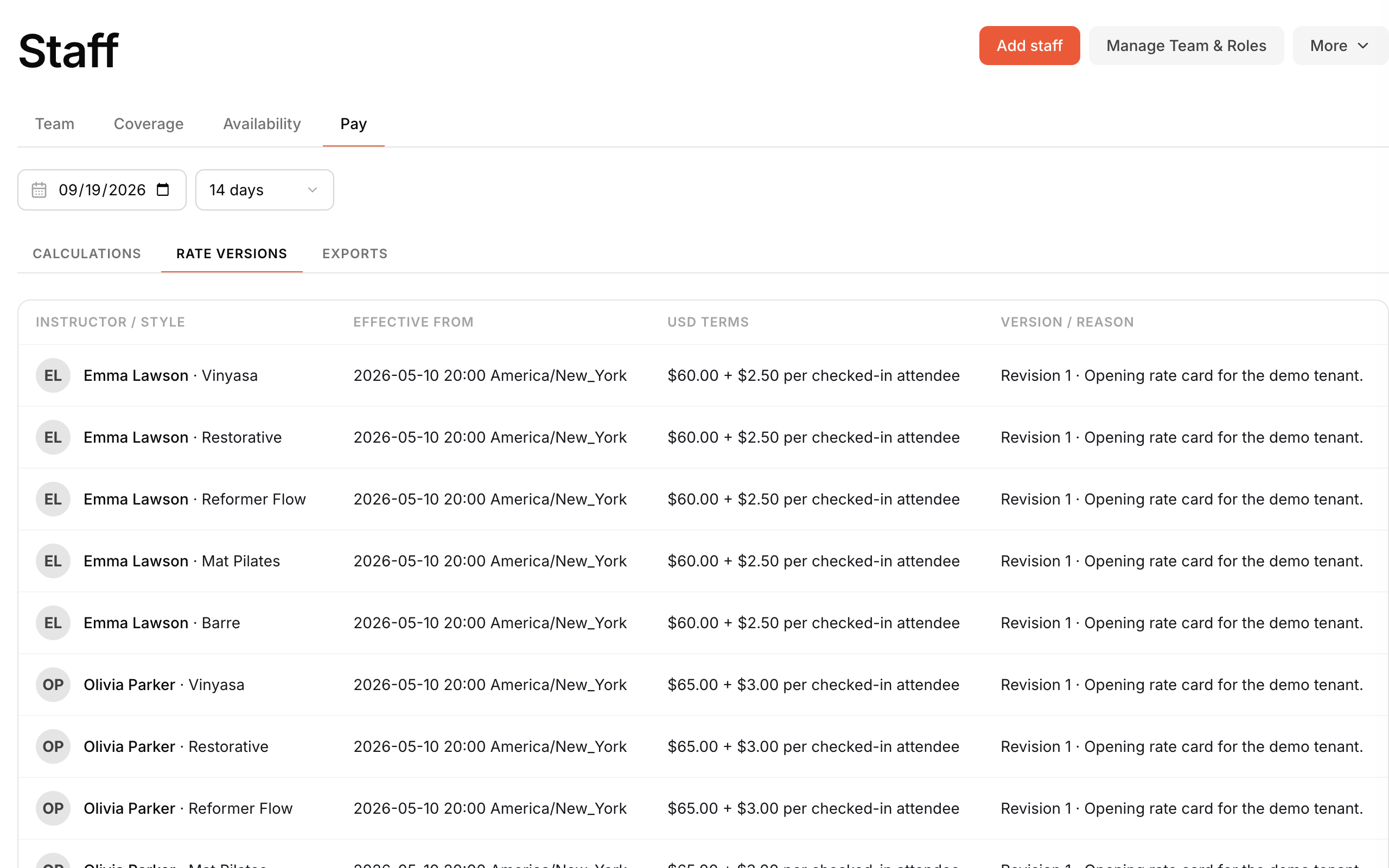1389x868 pixels.
Task: Click the EL avatar for Emma Lawson Mat Pilates
Action: point(53,561)
